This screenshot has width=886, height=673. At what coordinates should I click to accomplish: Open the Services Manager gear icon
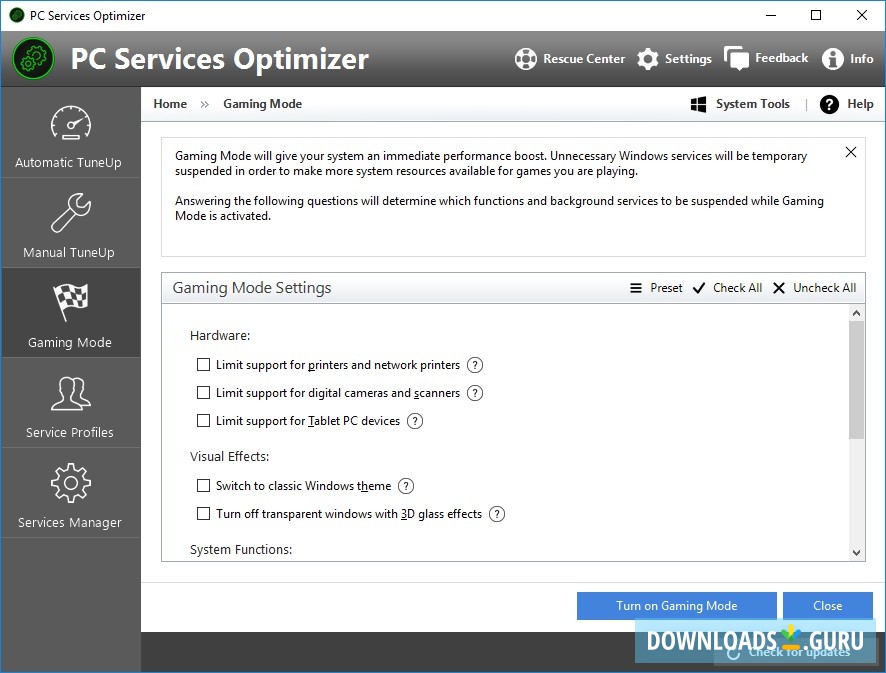pos(71,483)
